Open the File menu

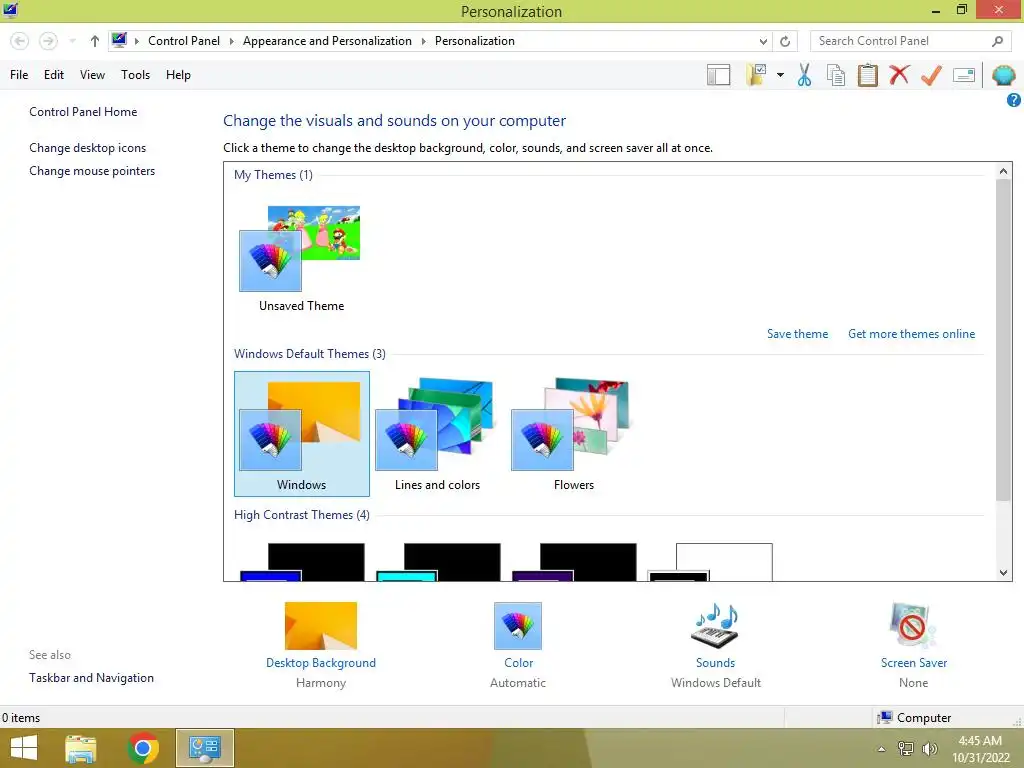(x=19, y=75)
